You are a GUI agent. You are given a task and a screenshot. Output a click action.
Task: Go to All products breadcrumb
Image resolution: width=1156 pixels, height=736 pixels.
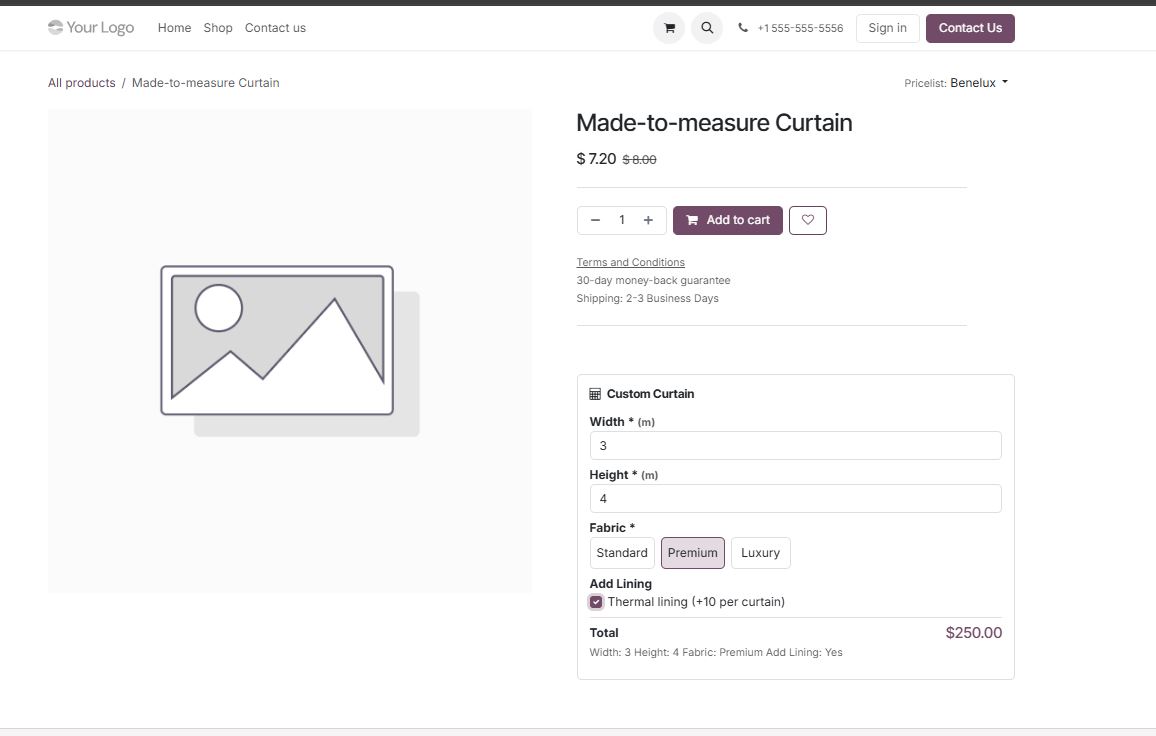[x=82, y=83]
